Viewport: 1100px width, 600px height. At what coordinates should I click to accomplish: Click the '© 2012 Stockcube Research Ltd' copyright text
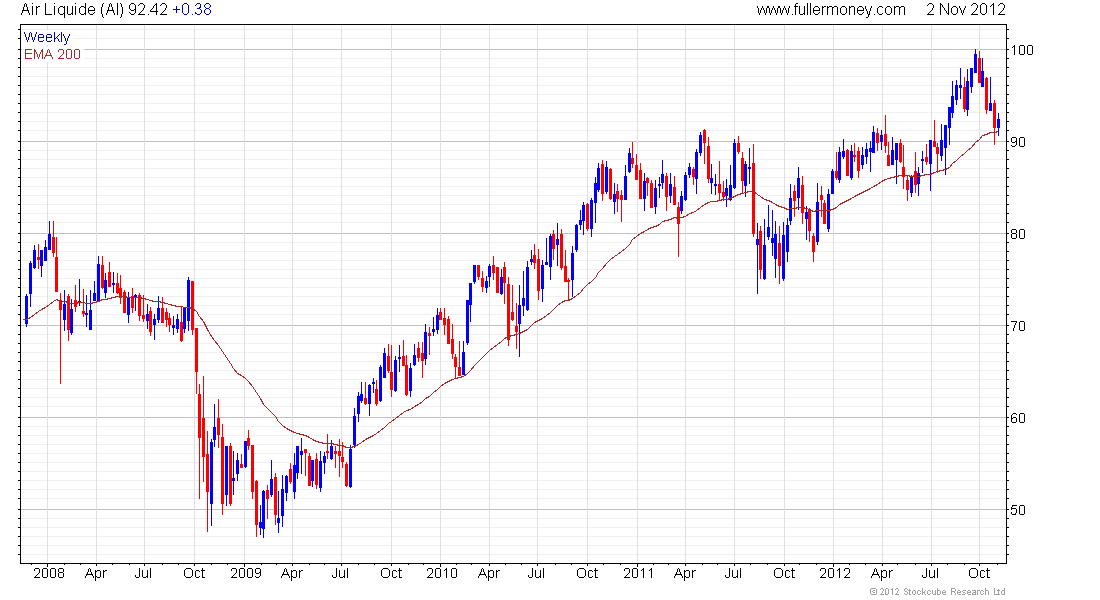[937, 592]
